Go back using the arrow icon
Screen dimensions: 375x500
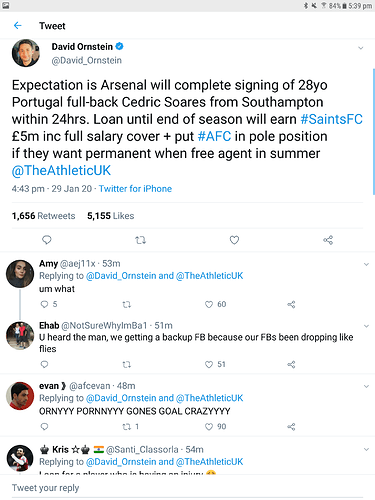point(18,25)
